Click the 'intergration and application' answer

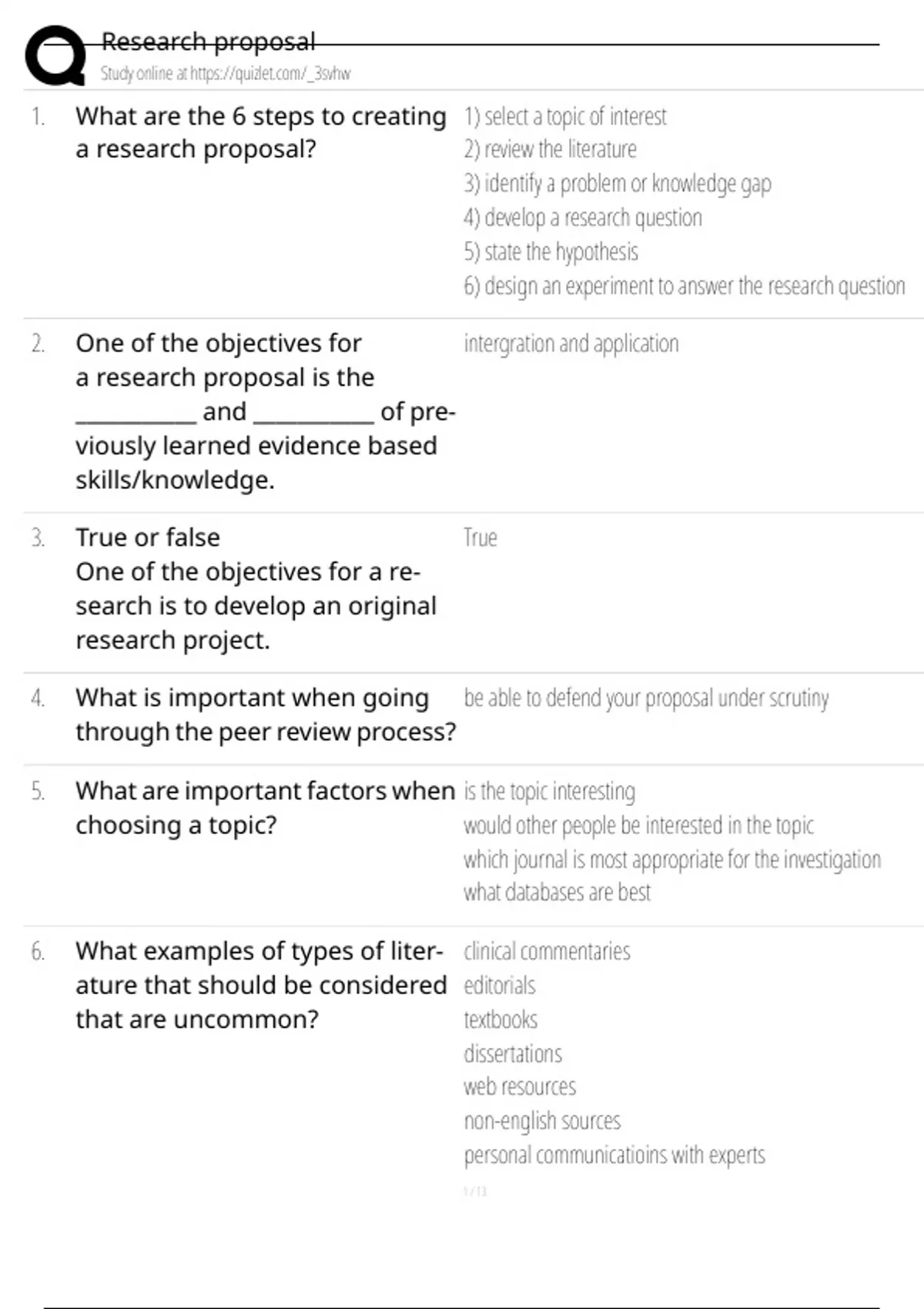pos(571,343)
